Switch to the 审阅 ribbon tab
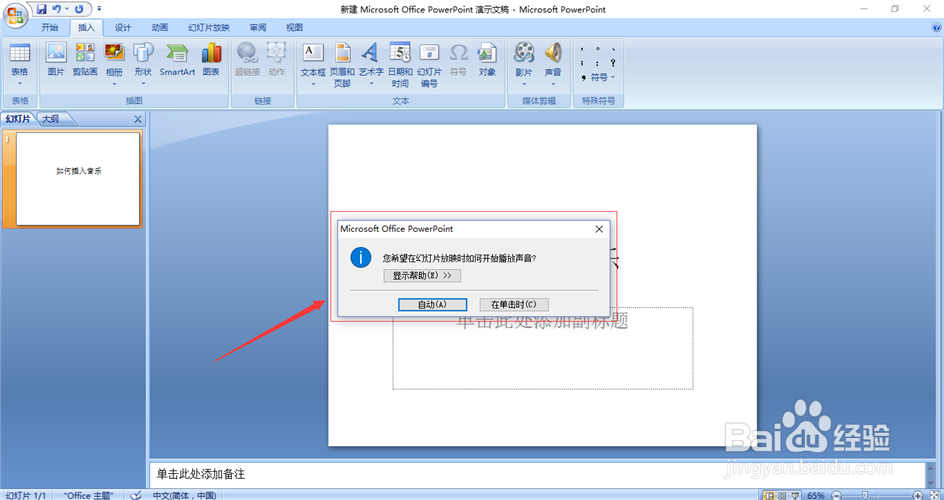This screenshot has width=944, height=500. coord(258,28)
